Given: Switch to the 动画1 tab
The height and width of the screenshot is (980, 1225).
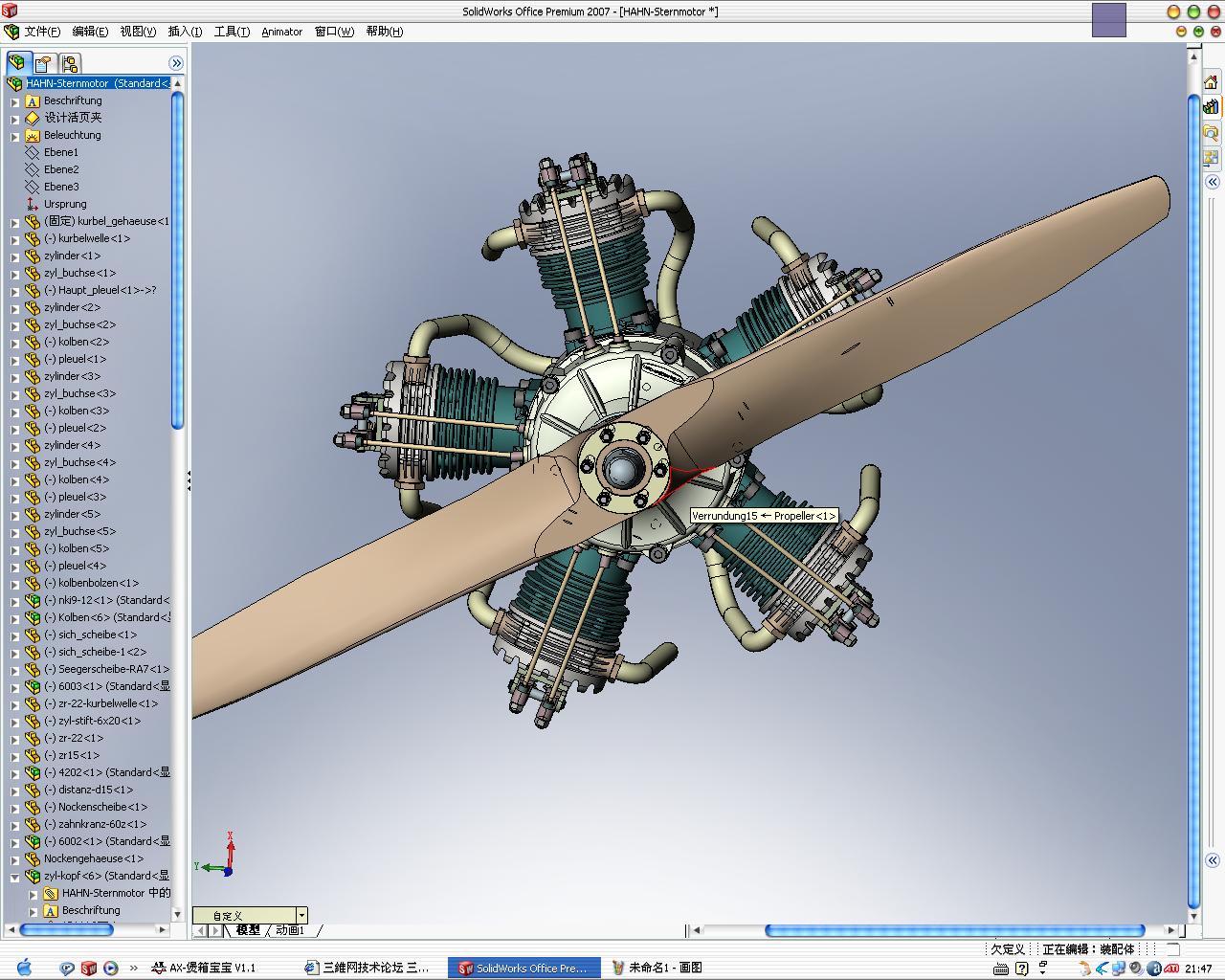Looking at the screenshot, I should (290, 930).
